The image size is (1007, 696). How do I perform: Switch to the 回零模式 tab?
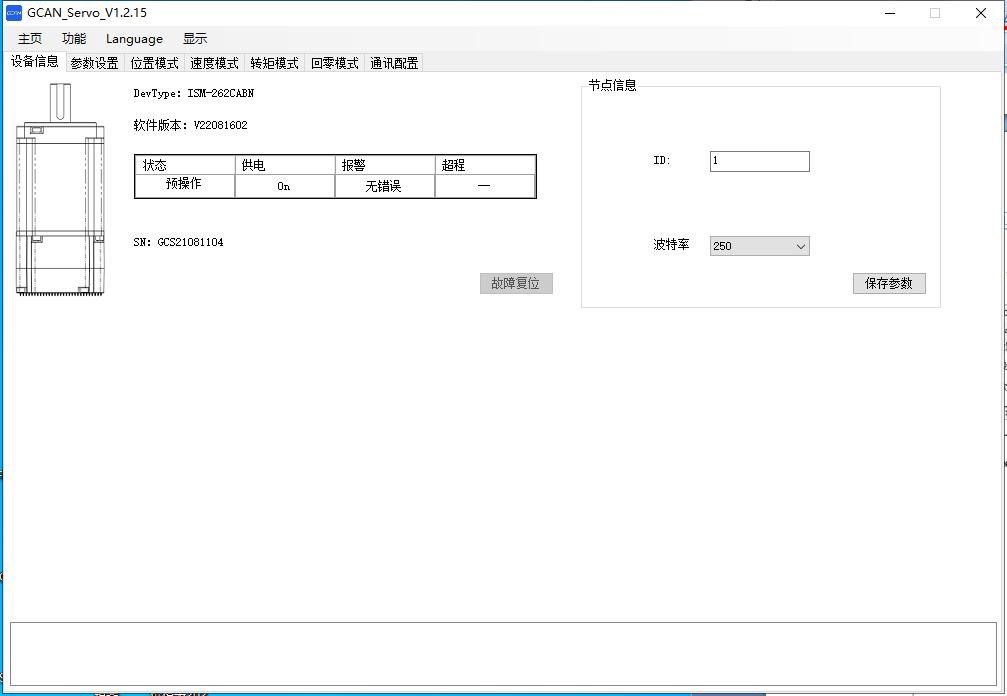[334, 63]
